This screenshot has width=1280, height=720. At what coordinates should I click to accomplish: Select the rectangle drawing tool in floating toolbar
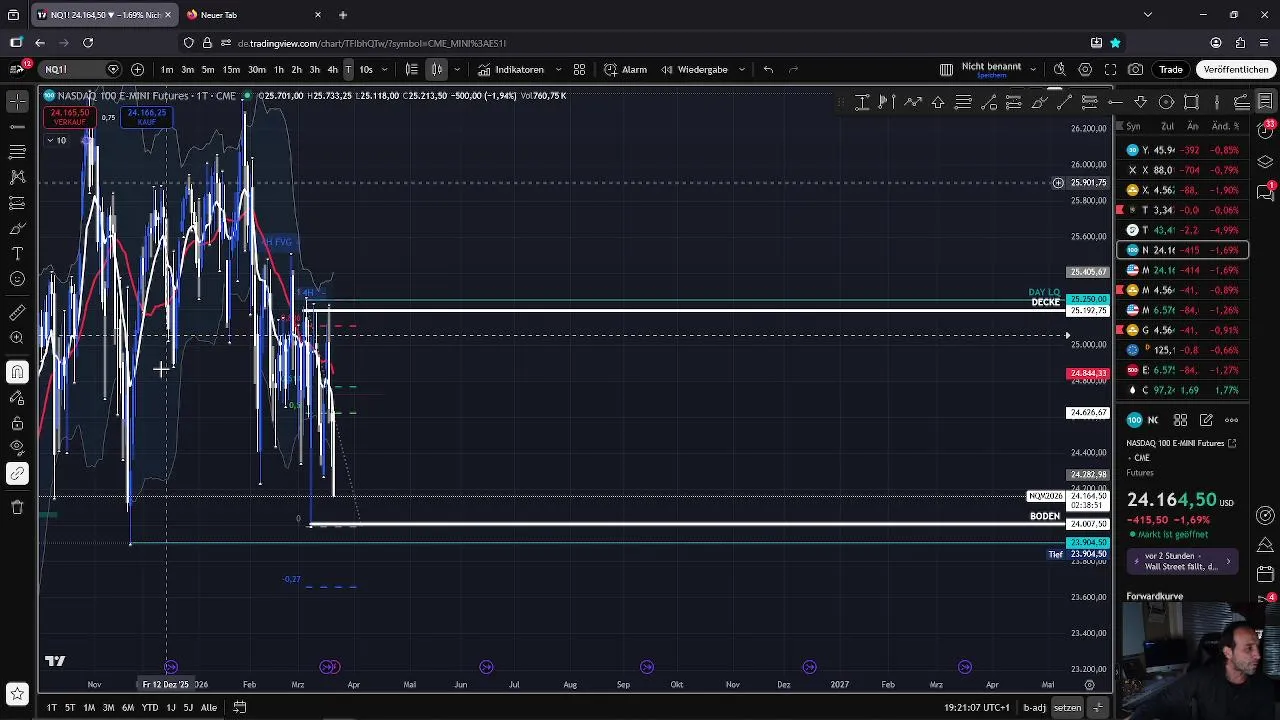(1191, 102)
